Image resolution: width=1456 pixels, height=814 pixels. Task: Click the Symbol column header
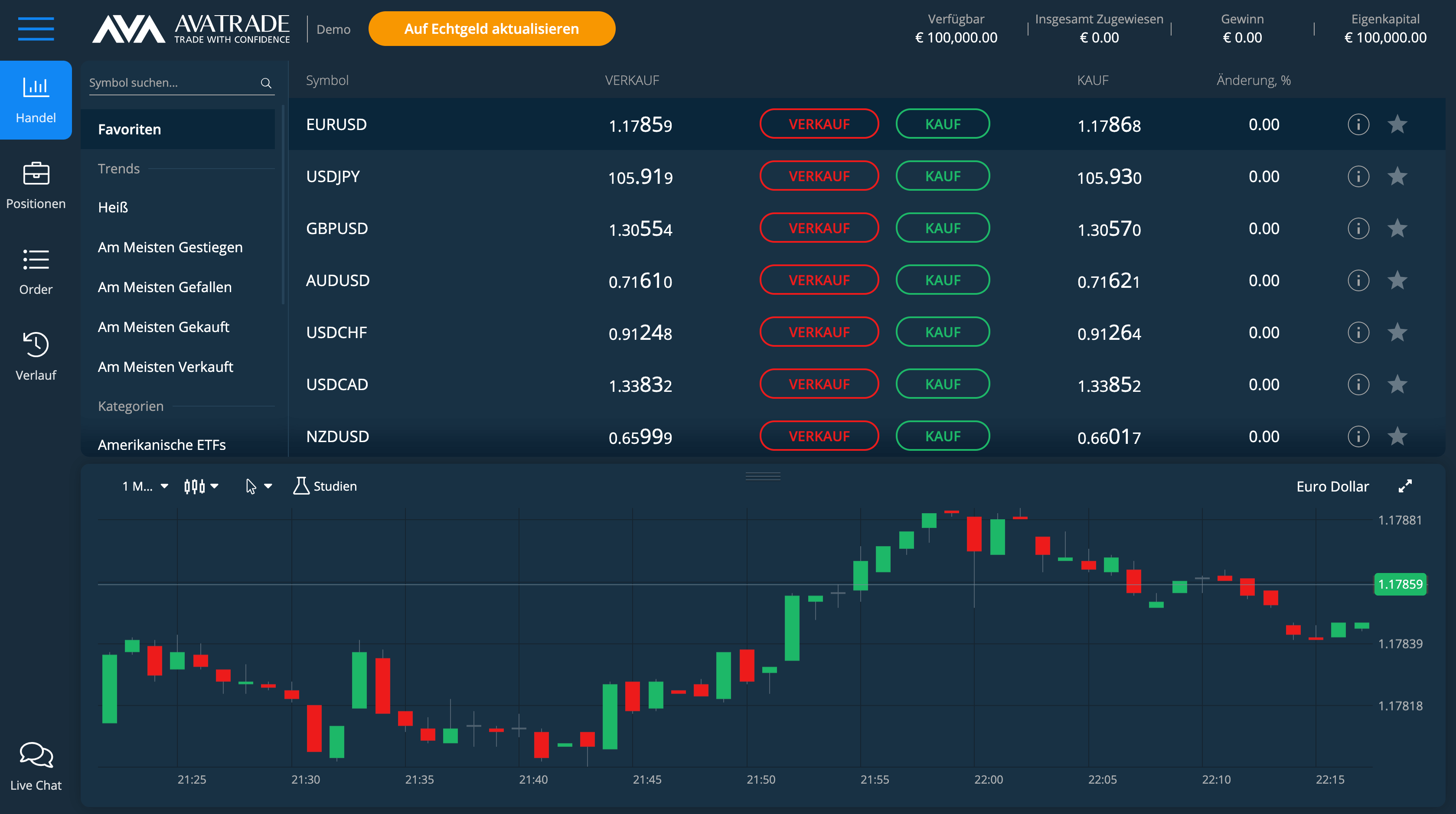click(x=326, y=80)
